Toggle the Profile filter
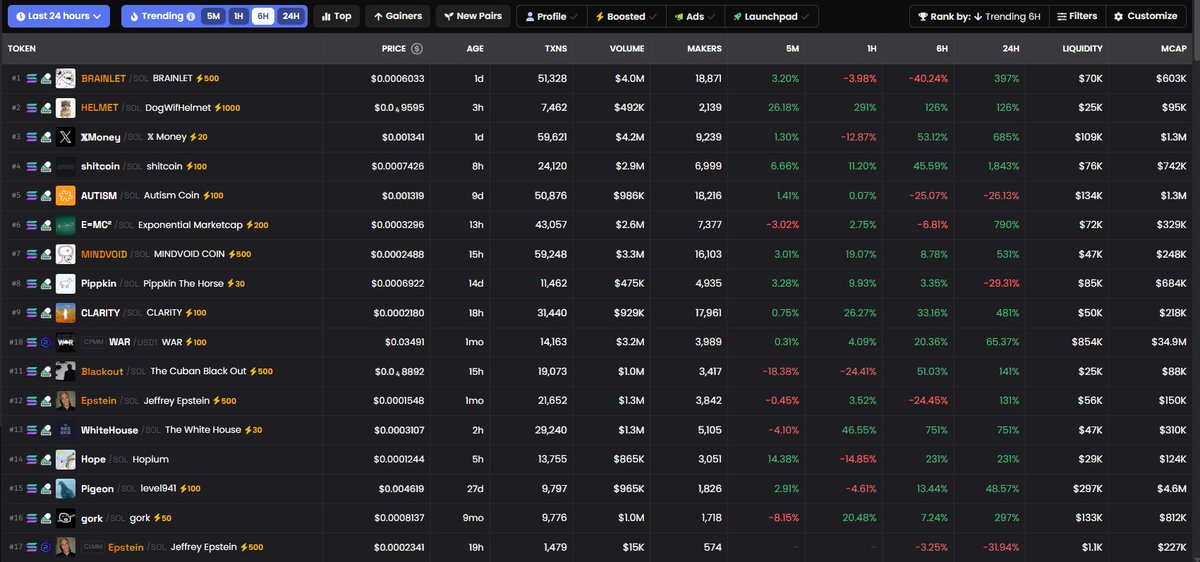The width and height of the screenshot is (1200, 562). tap(550, 16)
